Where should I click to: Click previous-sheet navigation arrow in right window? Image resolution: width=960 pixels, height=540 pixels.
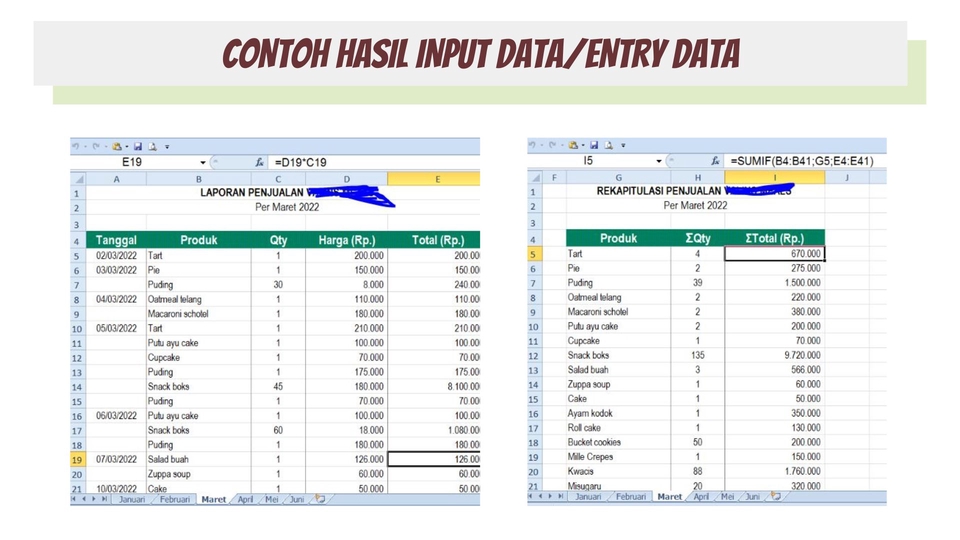(540, 497)
